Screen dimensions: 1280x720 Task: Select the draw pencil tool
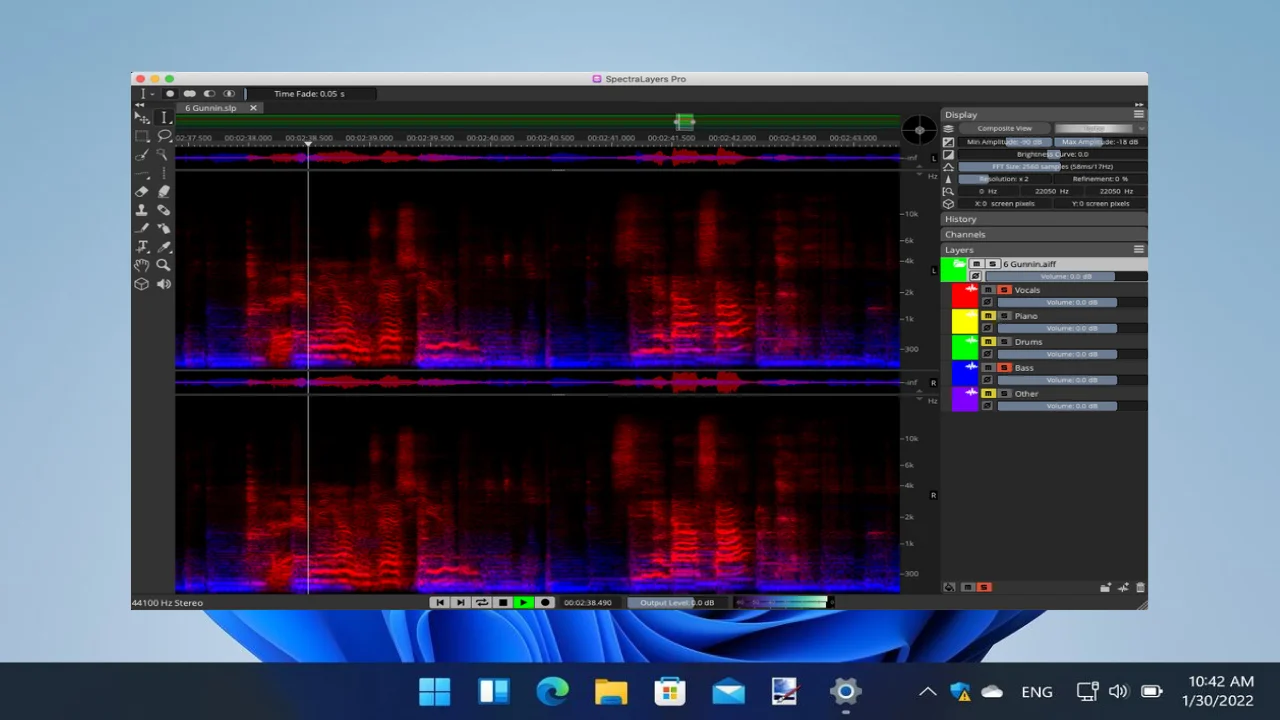(142, 228)
